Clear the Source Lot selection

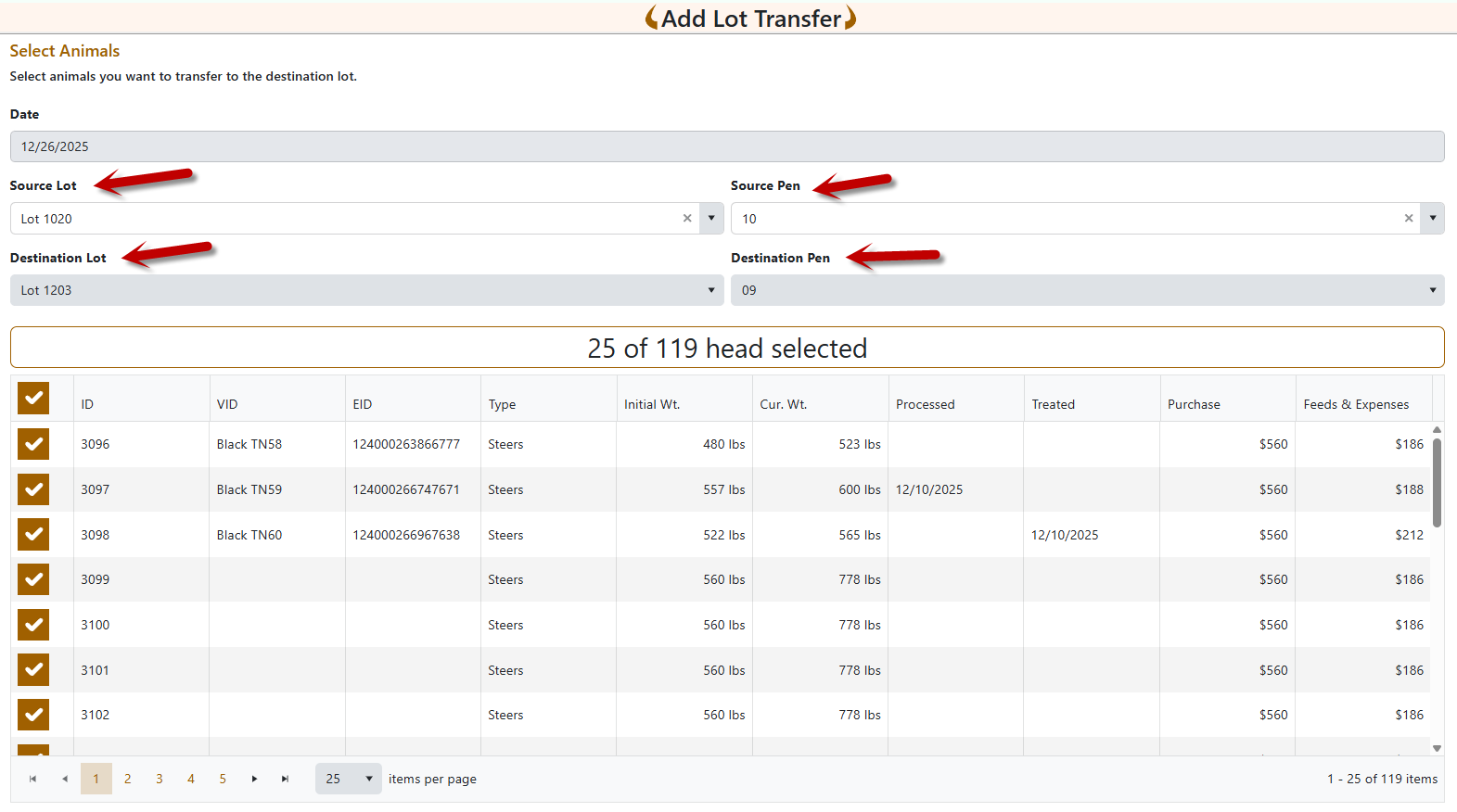click(x=687, y=219)
